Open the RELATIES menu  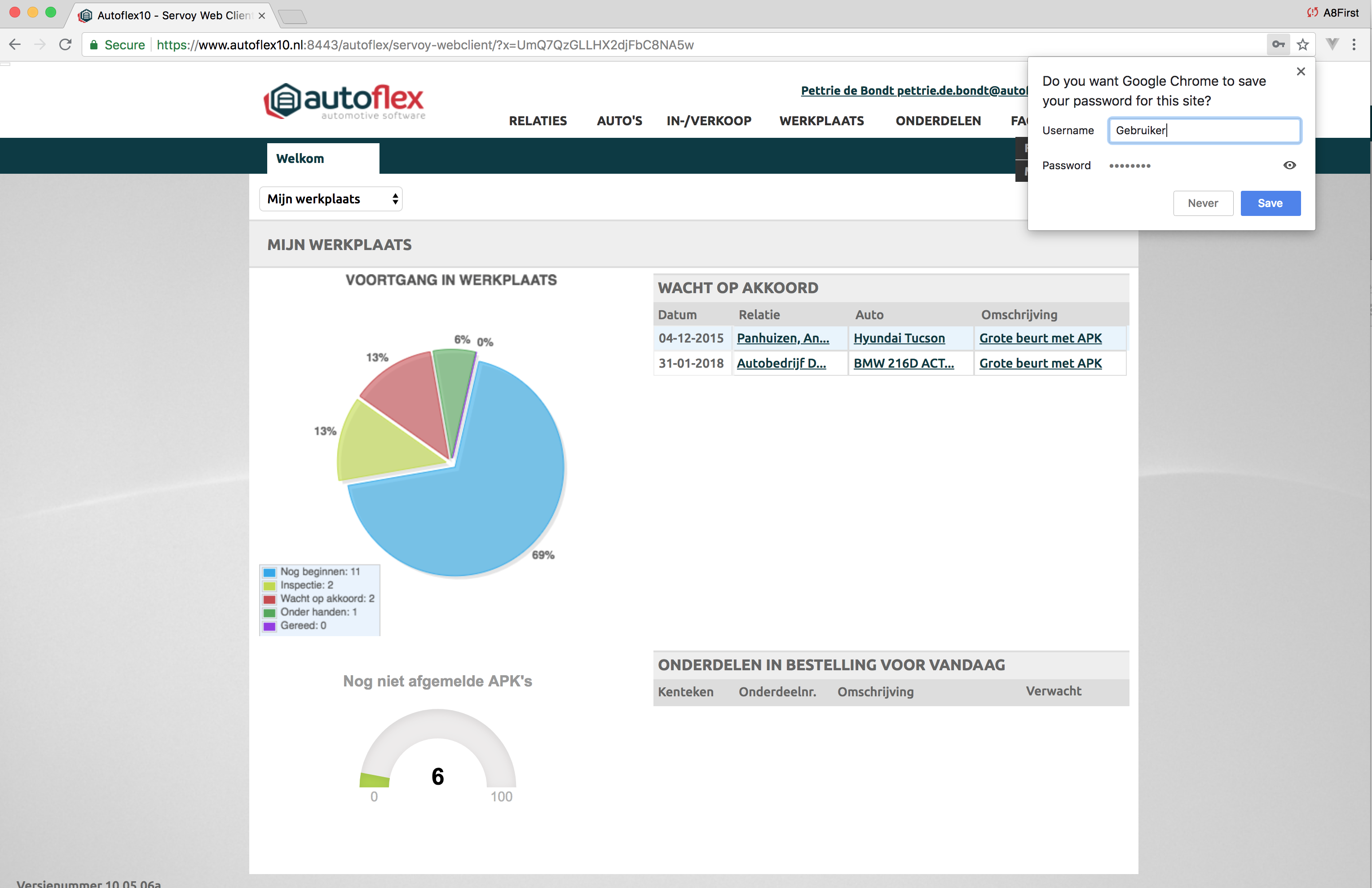[x=537, y=121]
